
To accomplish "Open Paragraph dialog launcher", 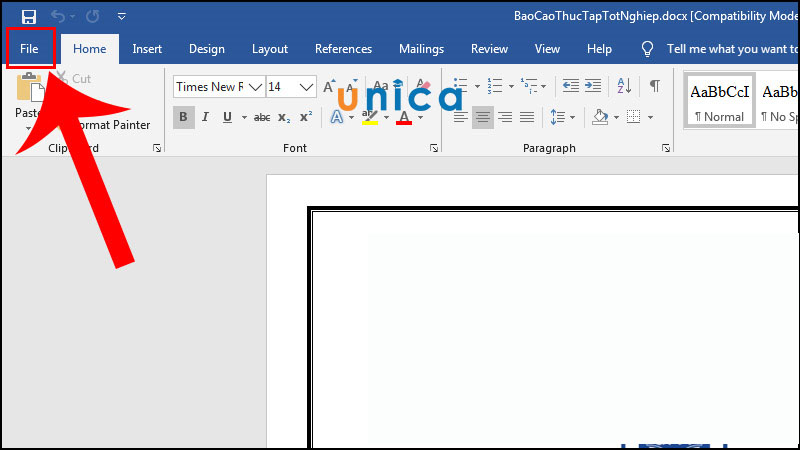I will point(666,148).
